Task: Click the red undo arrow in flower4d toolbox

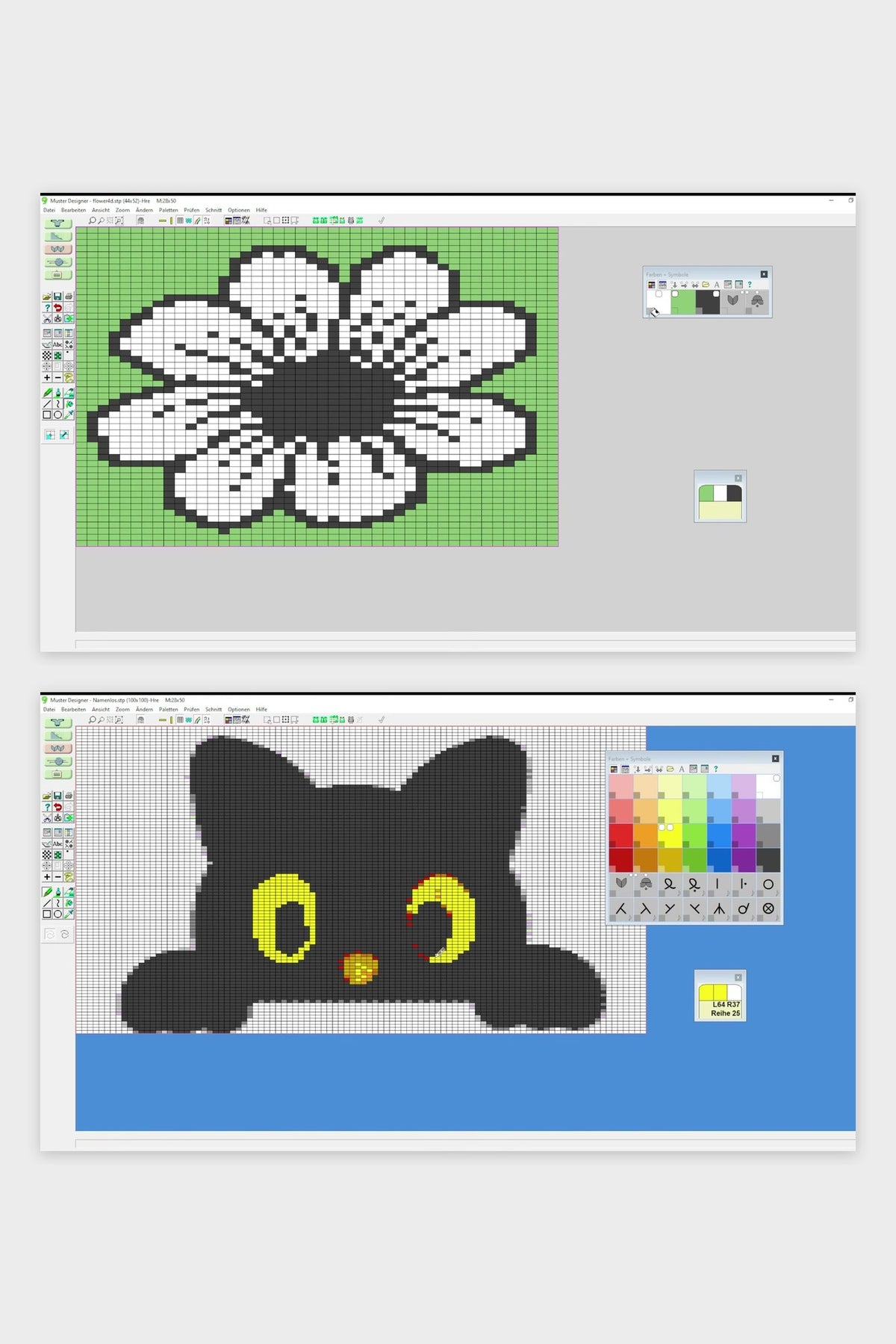Action: pos(57,308)
